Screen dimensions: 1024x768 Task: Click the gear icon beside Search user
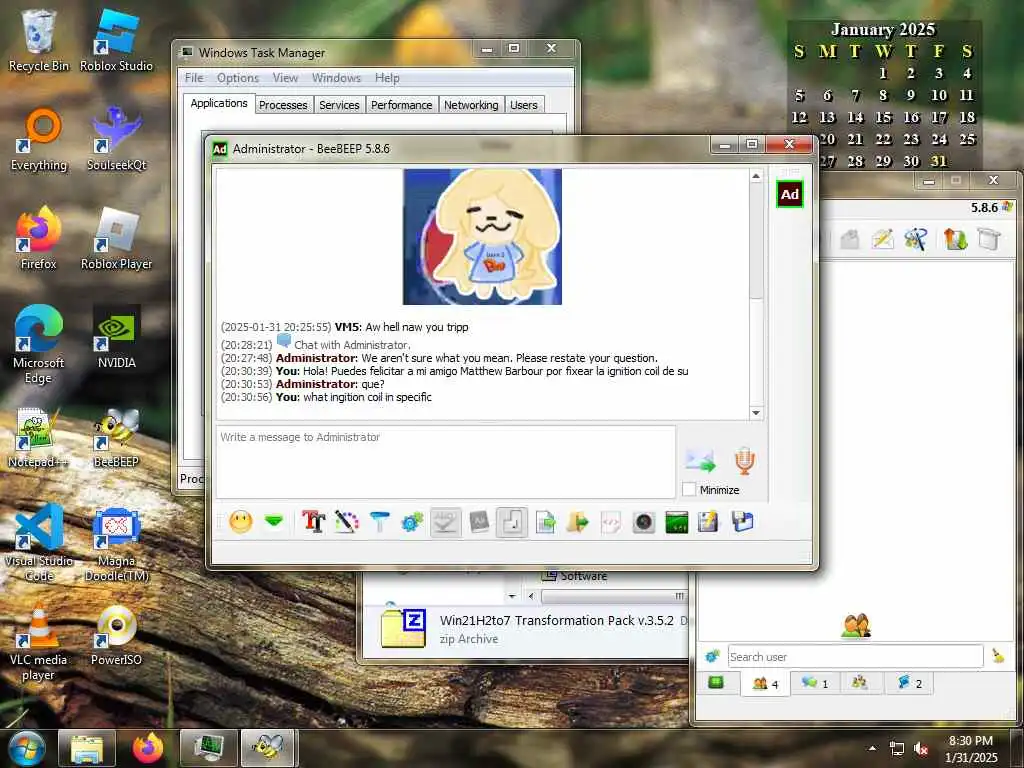(x=712, y=656)
